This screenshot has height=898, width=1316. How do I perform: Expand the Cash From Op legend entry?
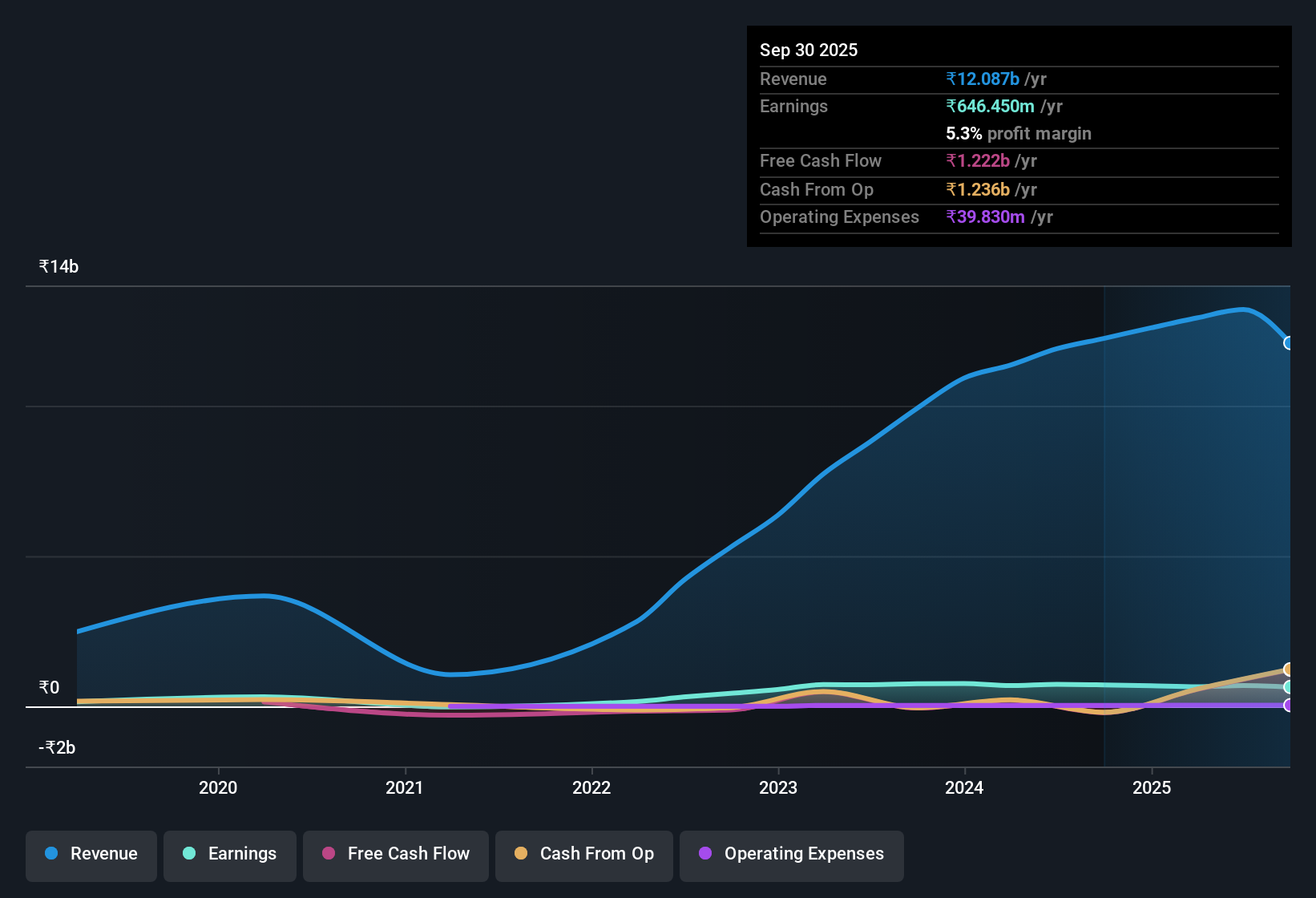click(x=583, y=854)
